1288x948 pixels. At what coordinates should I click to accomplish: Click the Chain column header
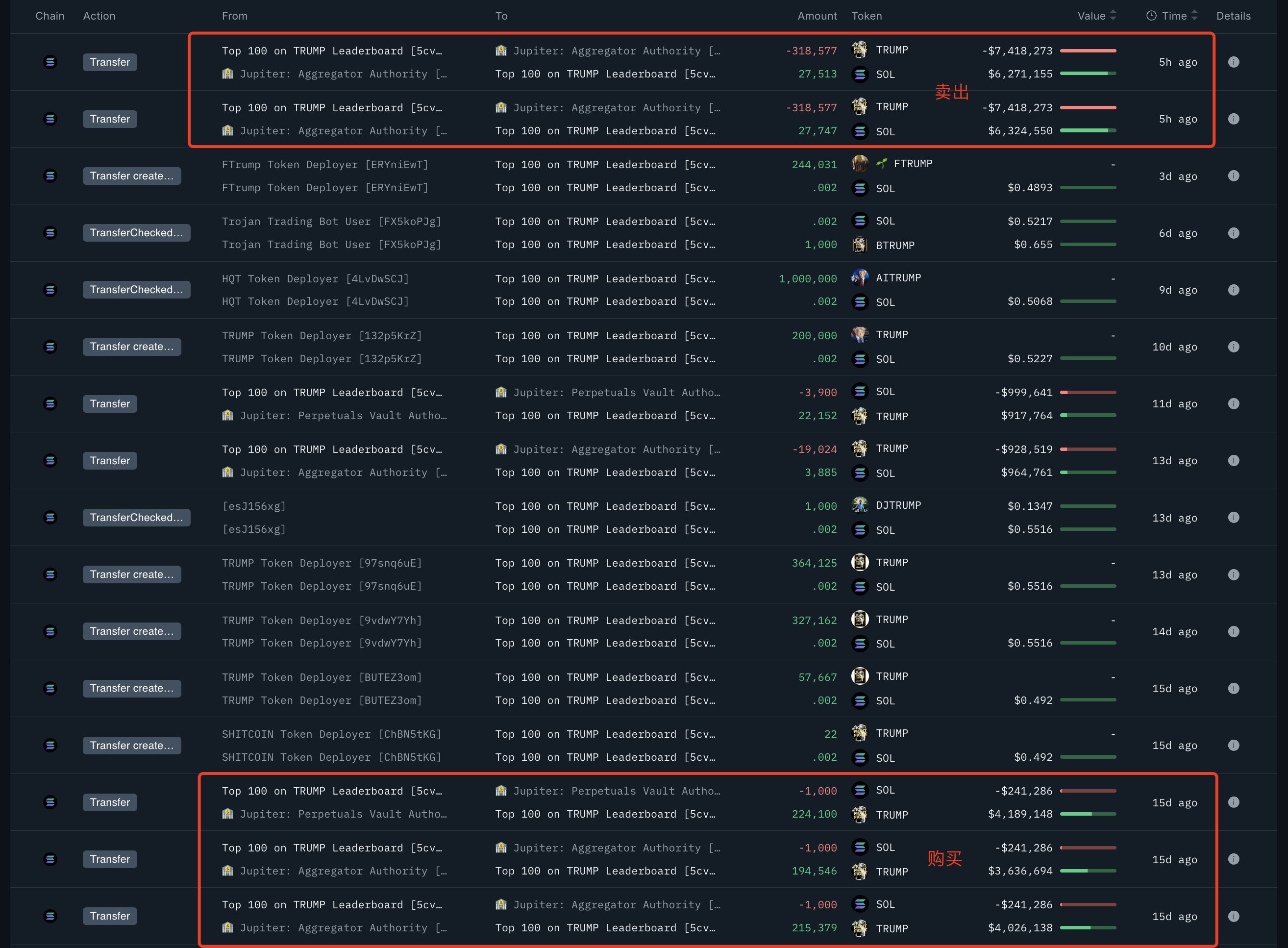(50, 16)
